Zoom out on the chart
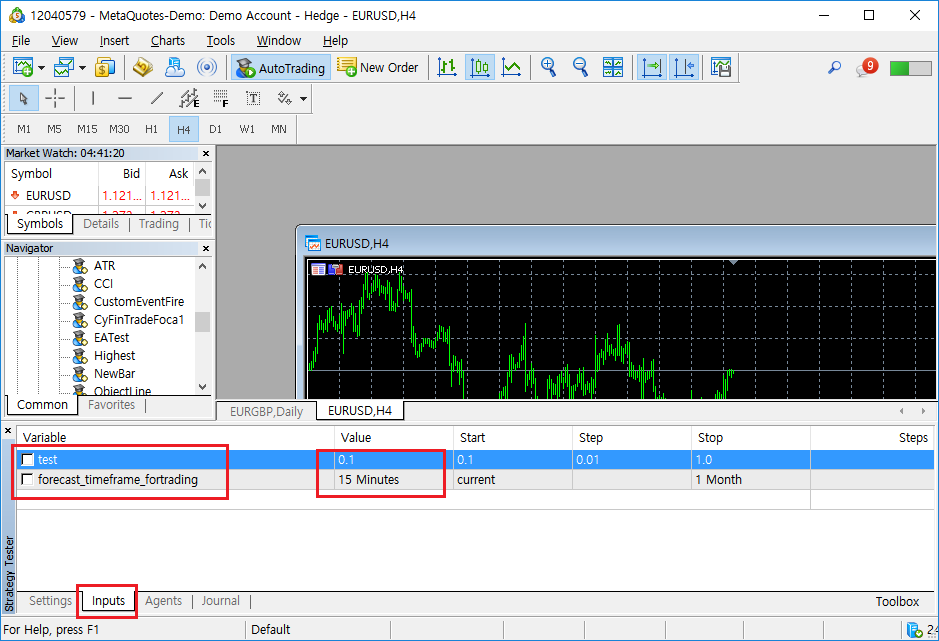 pos(580,68)
